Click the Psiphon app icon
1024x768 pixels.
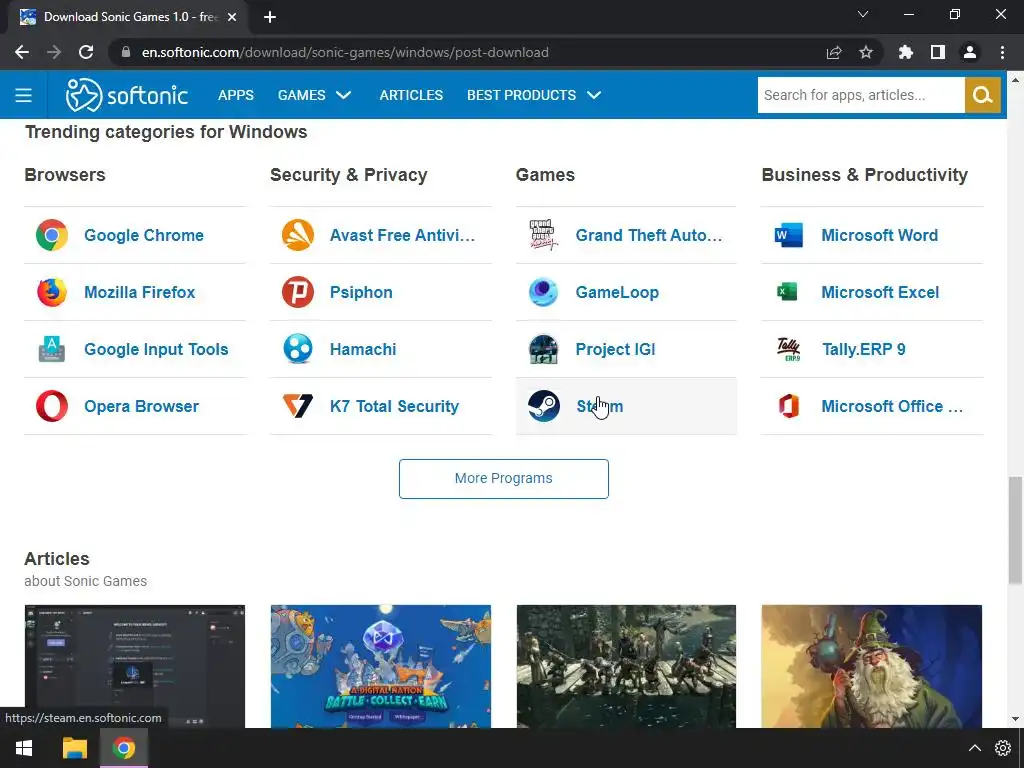click(298, 292)
